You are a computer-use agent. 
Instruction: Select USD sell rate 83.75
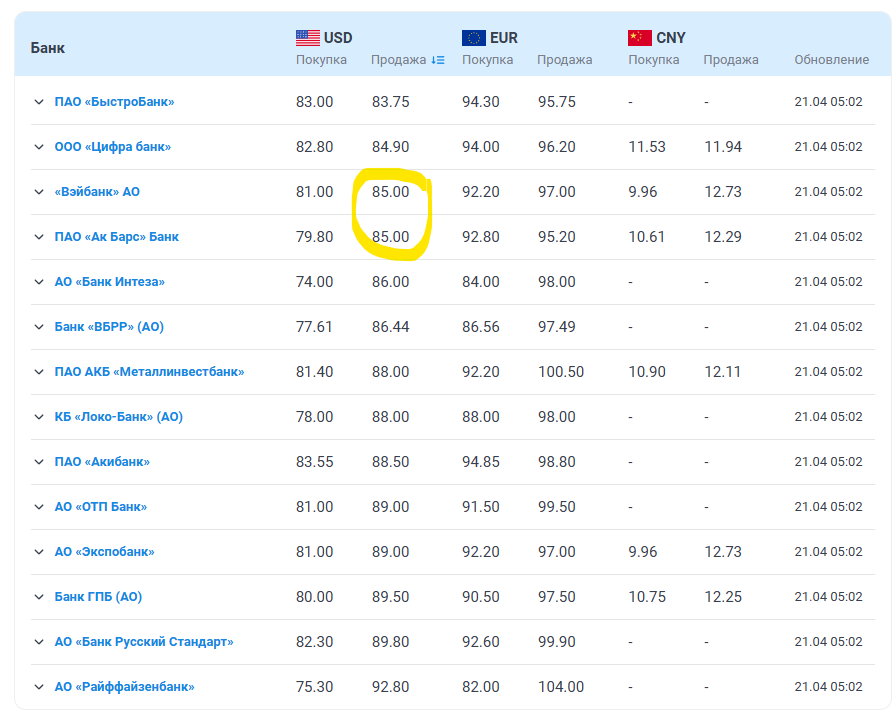click(391, 102)
